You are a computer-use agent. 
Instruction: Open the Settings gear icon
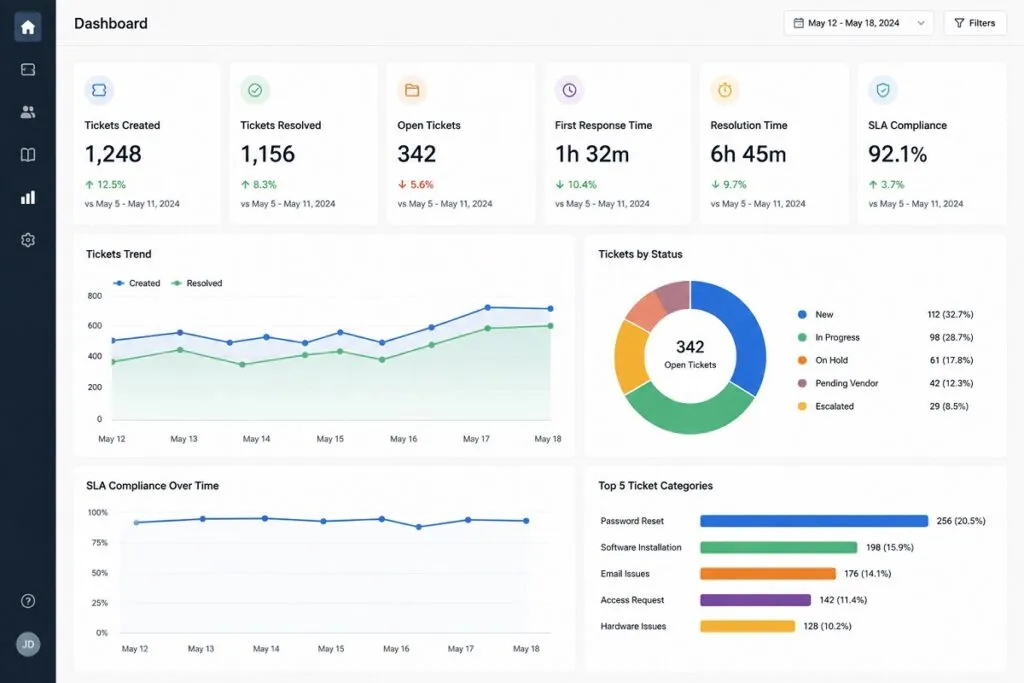point(27,240)
